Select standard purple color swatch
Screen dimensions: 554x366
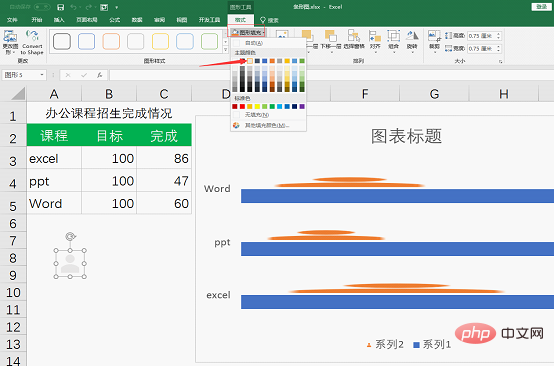(302, 106)
